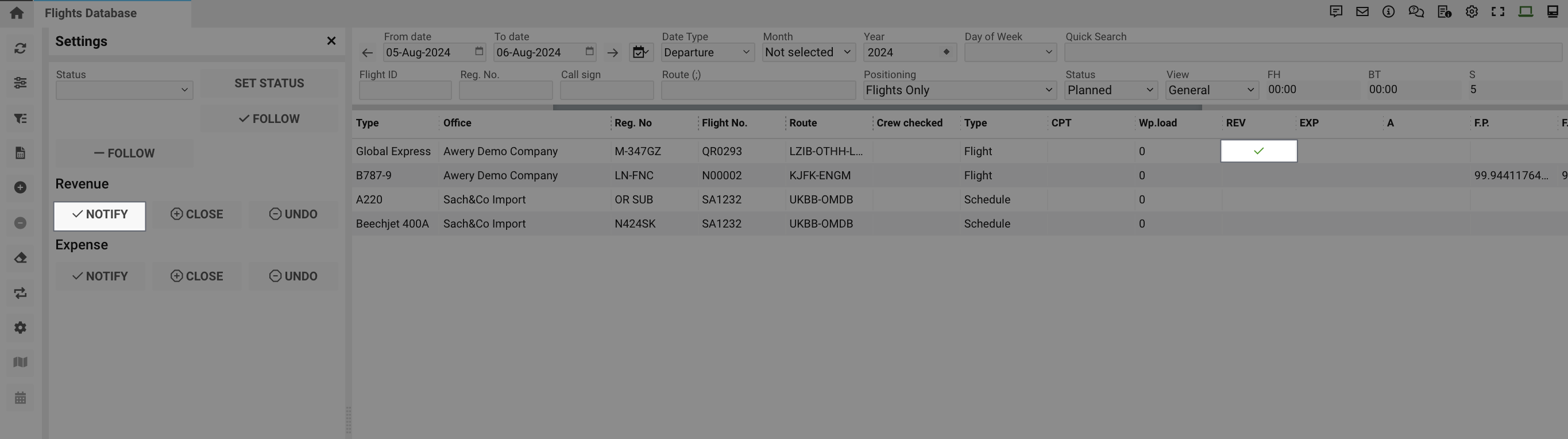This screenshot has height=439, width=1568.
Task: Open the envelope mail icon in the top bar
Action: tap(1362, 11)
